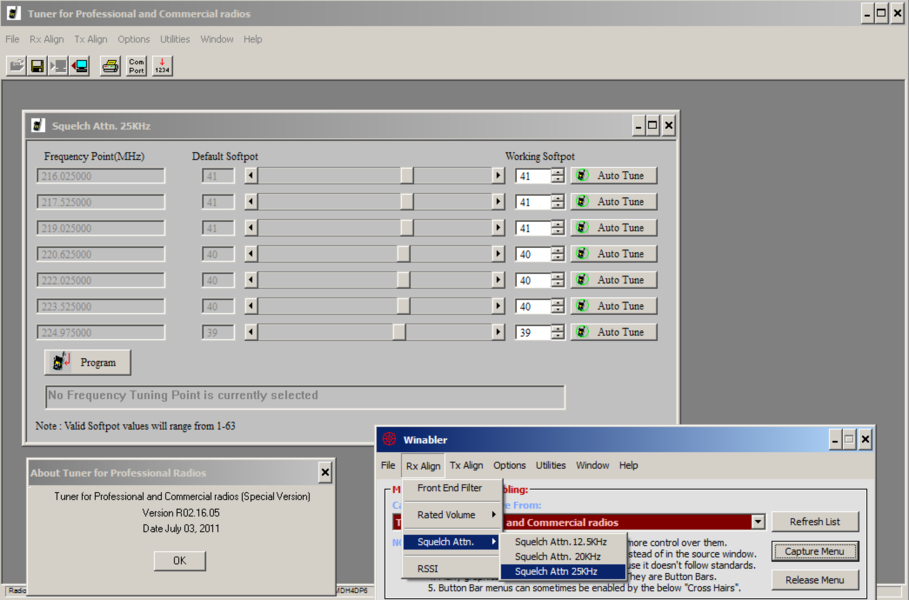
Task: Click right arrow of 219.025000 softpot slider
Action: point(498,228)
